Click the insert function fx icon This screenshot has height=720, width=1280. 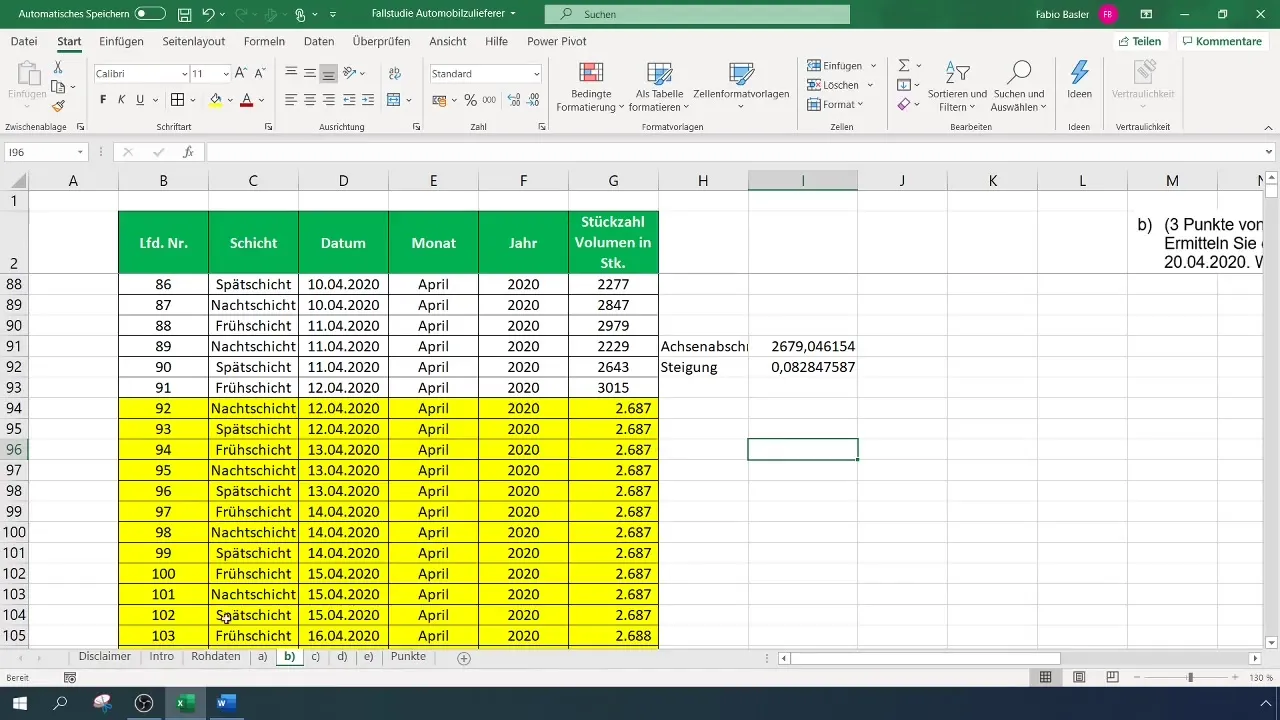[x=188, y=152]
